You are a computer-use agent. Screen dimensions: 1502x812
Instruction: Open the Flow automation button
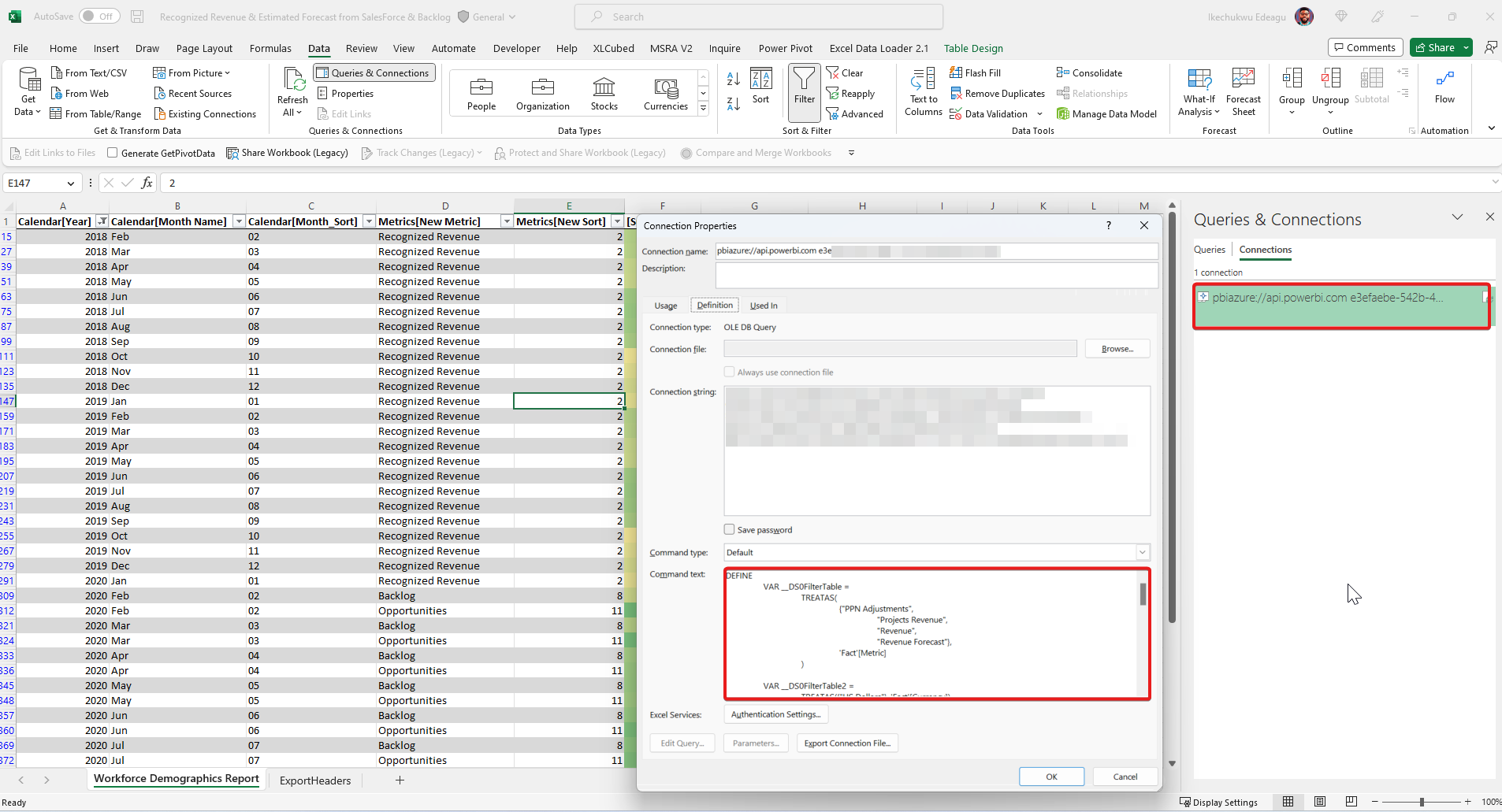[1444, 87]
